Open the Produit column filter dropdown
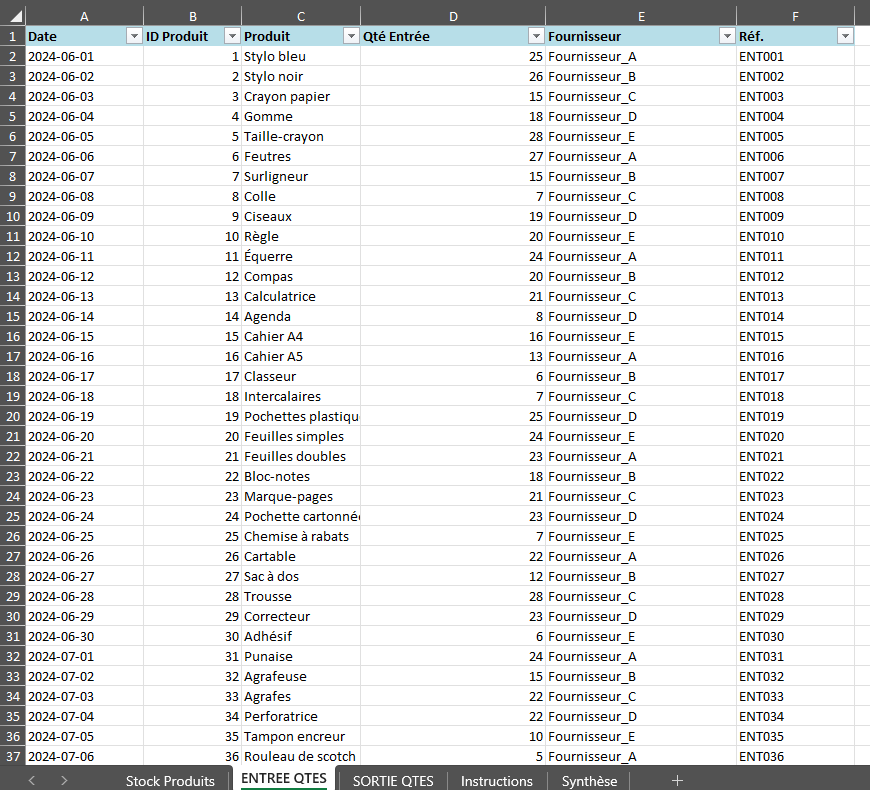Image resolution: width=870 pixels, height=790 pixels. tap(351, 37)
